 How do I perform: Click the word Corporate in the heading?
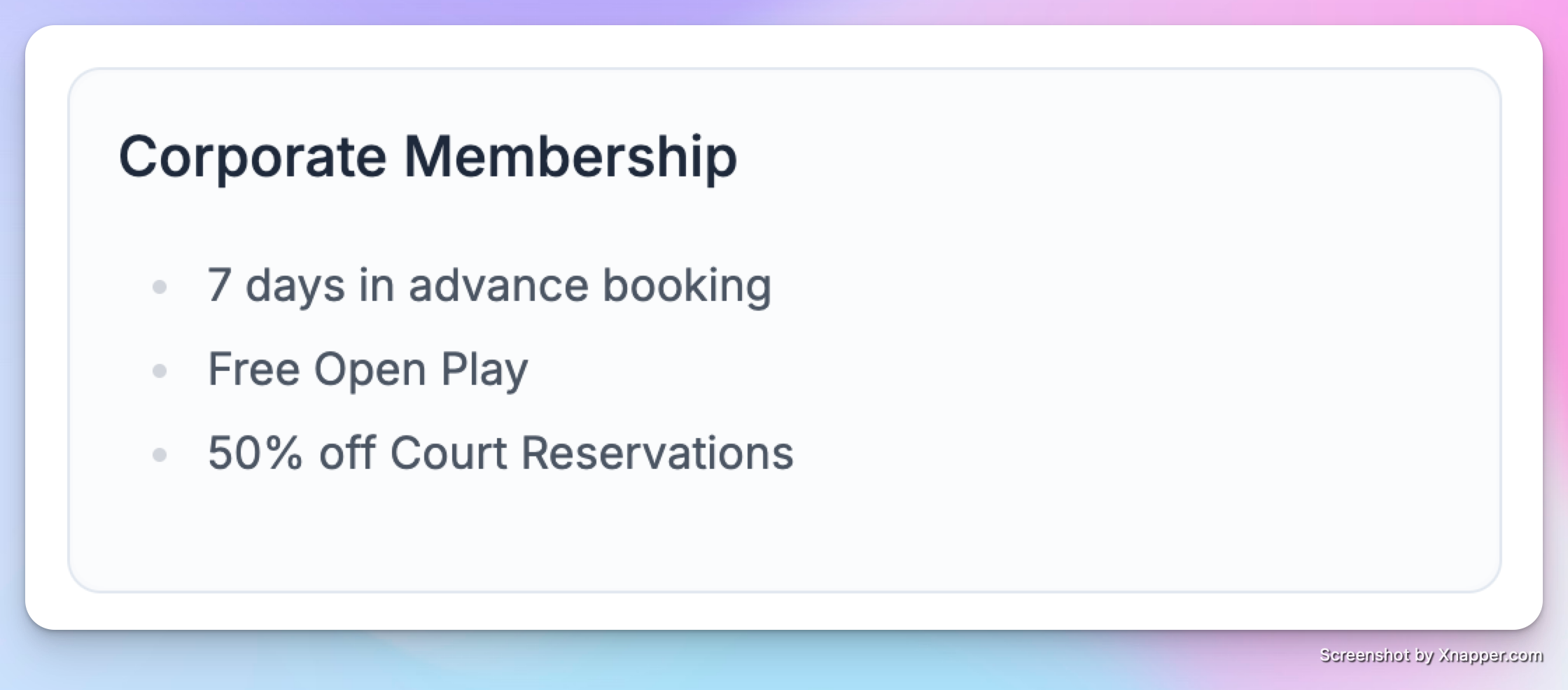tap(252, 157)
